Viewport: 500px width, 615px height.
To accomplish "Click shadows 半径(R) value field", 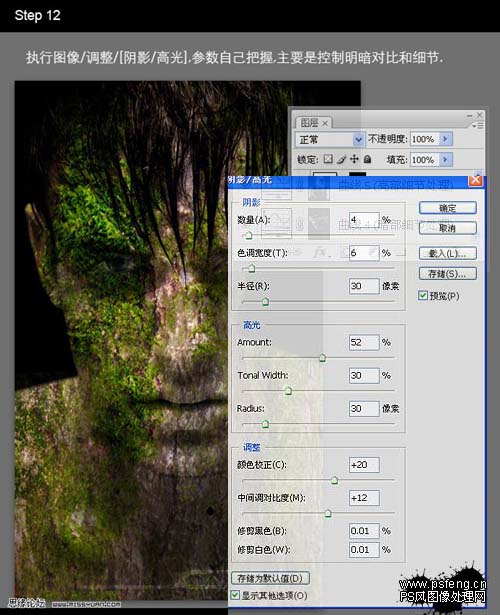I will [364, 286].
